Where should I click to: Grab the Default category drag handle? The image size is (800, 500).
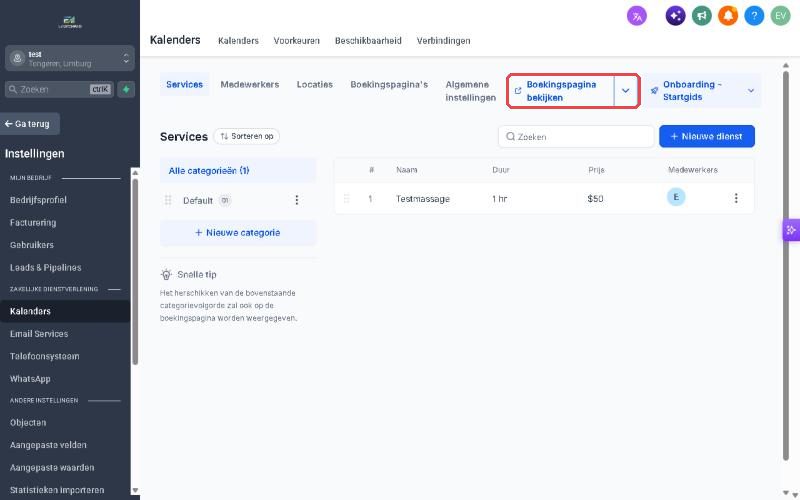(168, 200)
